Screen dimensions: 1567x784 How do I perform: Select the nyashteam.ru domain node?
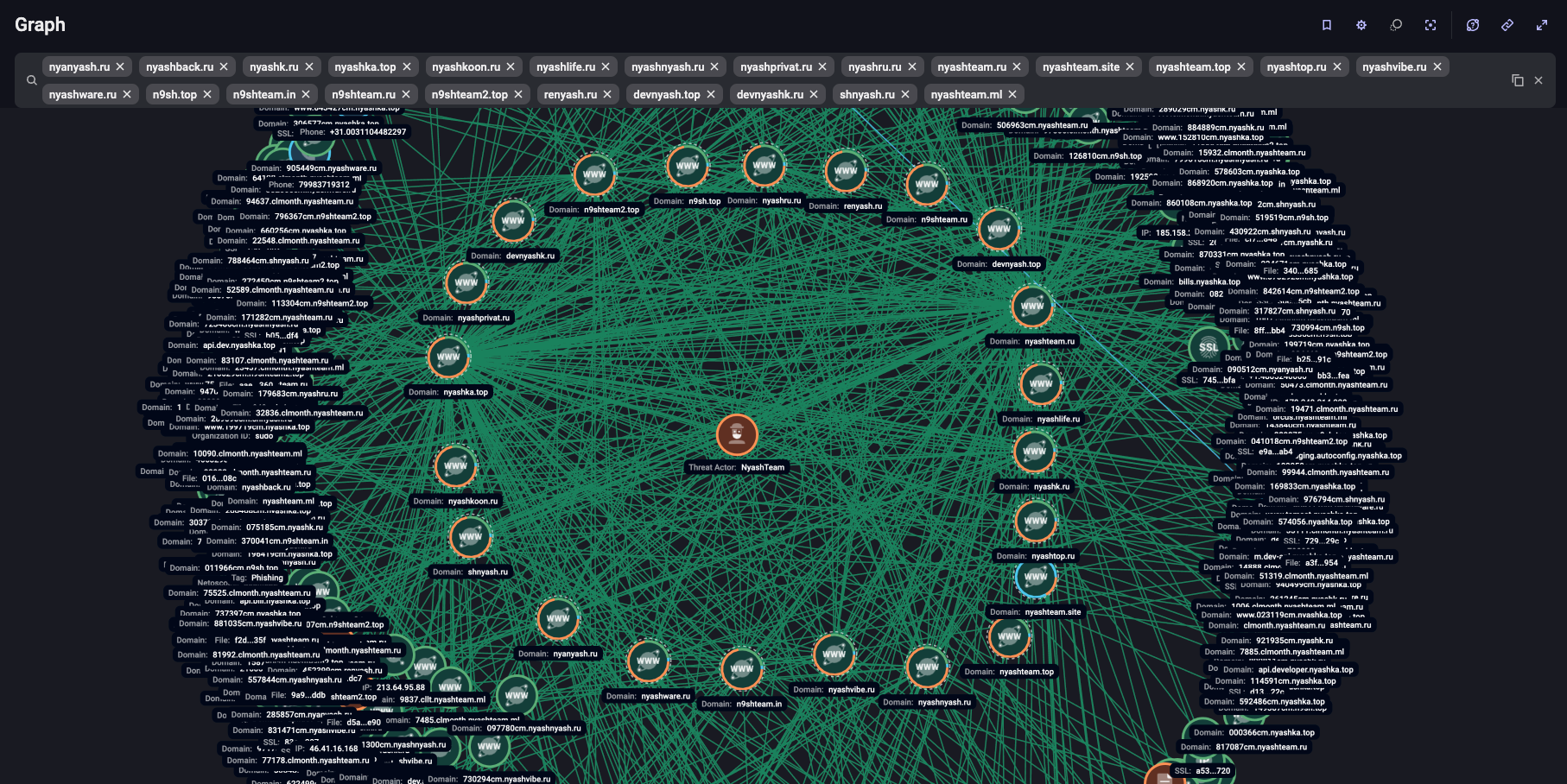(x=1032, y=307)
